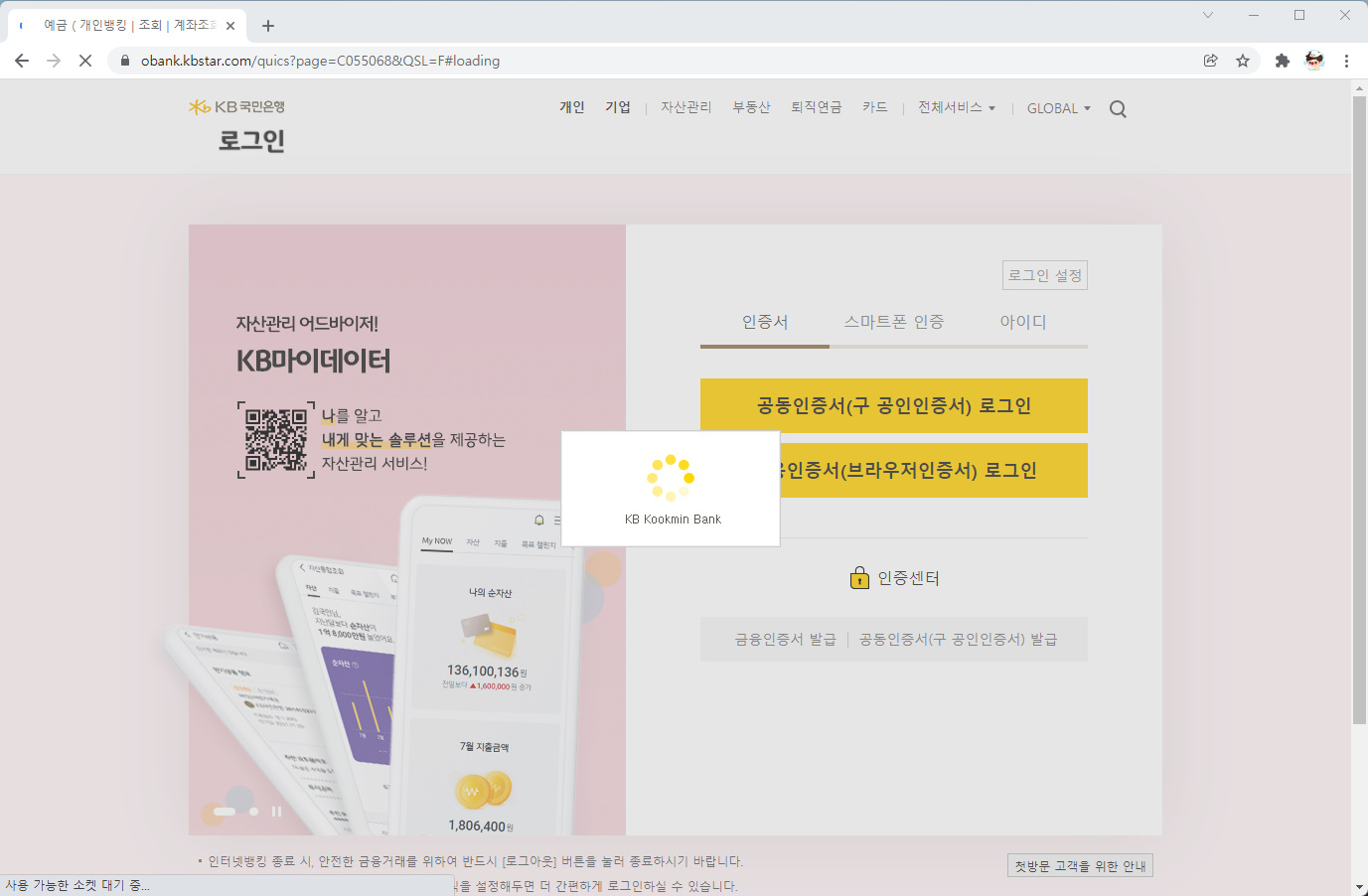Open the 카드 menu
Image resolution: width=1368 pixels, height=896 pixels.
pyautogui.click(x=875, y=107)
